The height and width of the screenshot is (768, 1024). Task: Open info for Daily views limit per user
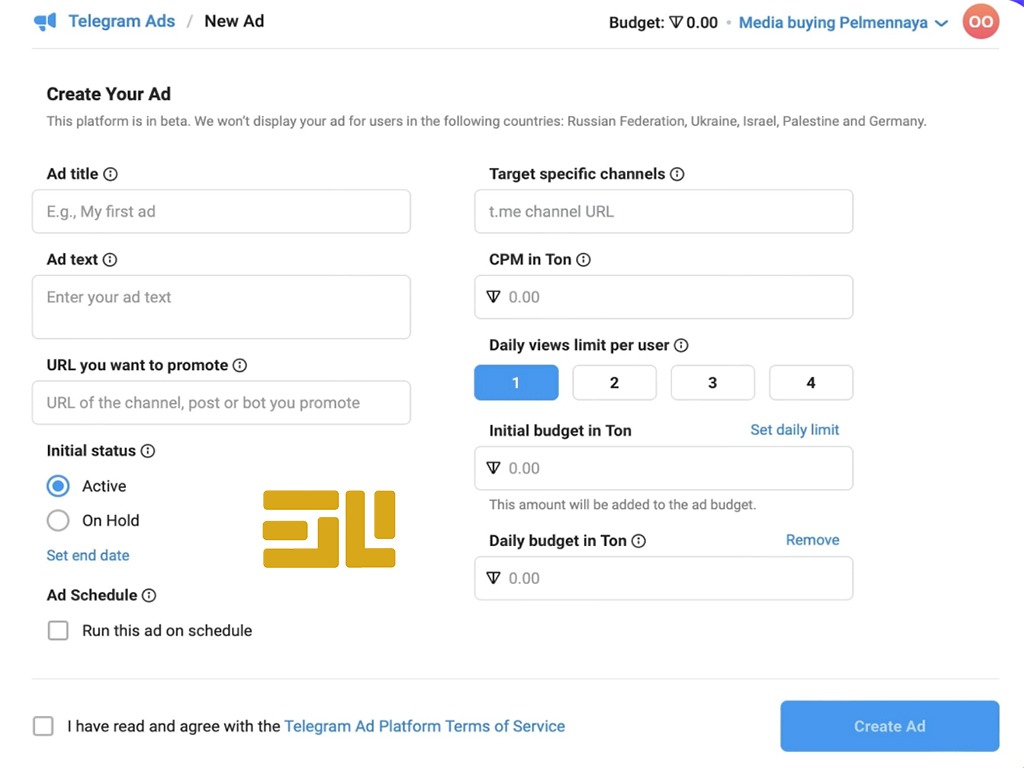[x=681, y=345]
